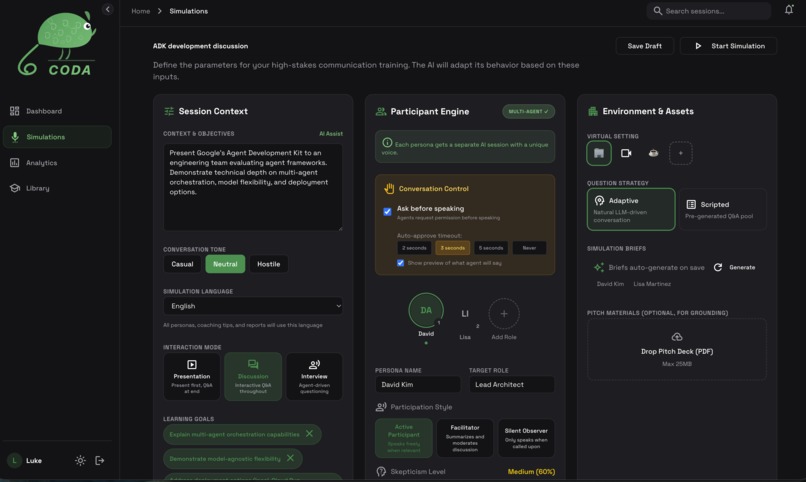Select the Scripted question strategy
The height and width of the screenshot is (482, 806).
pyautogui.click(x=723, y=209)
